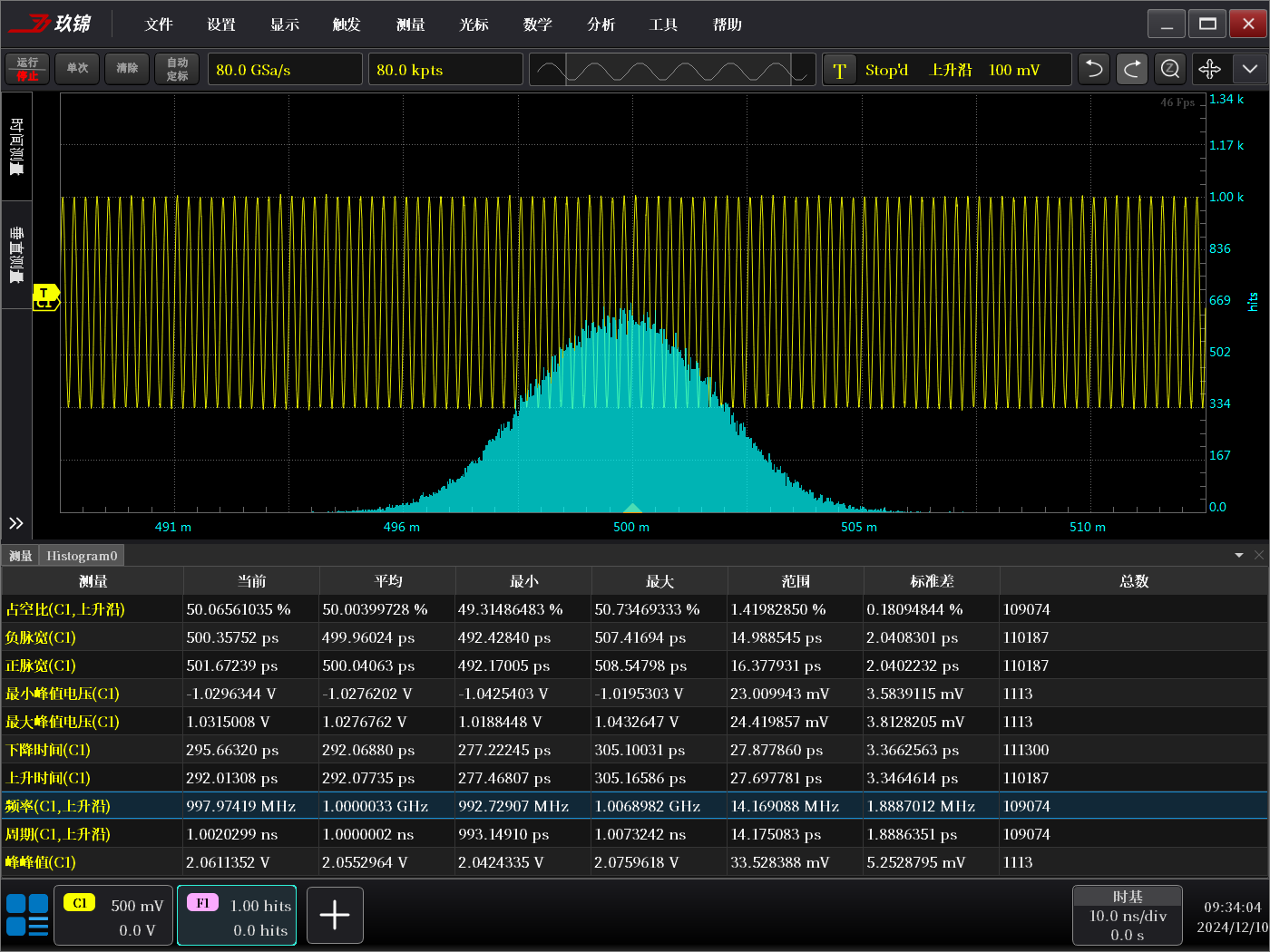The height and width of the screenshot is (952, 1270).
Task: Toggle the F1 histogram channel
Action: coord(237,916)
